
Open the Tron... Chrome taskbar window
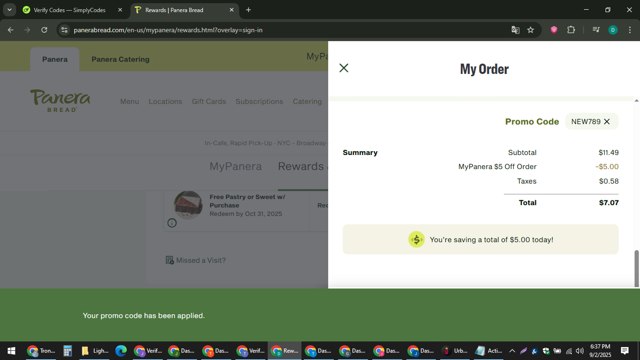click(41, 351)
